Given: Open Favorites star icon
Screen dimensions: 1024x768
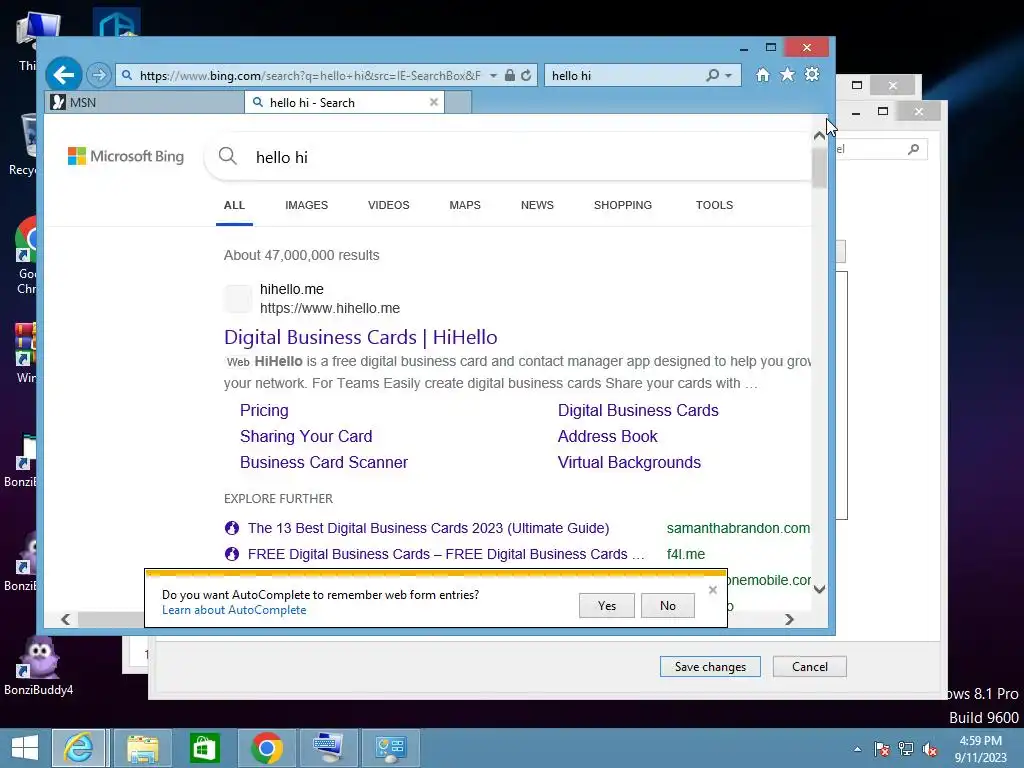Looking at the screenshot, I should 788,74.
